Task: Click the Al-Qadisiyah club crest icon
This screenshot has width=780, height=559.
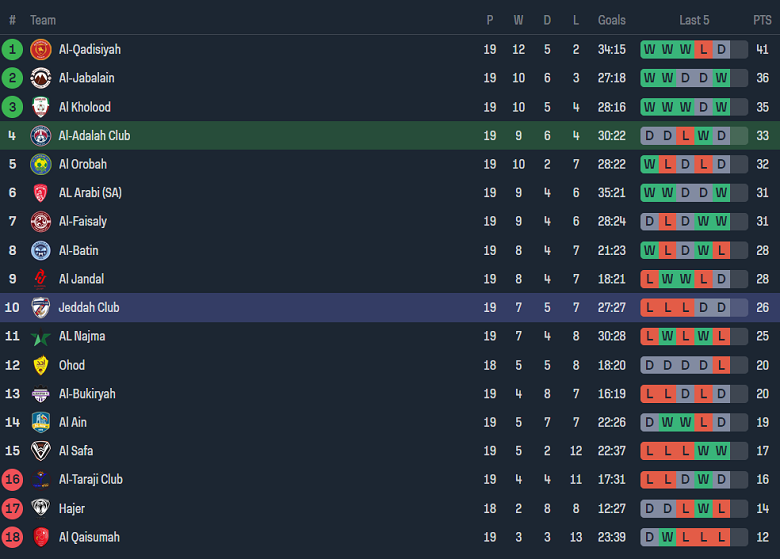Action: [40, 49]
